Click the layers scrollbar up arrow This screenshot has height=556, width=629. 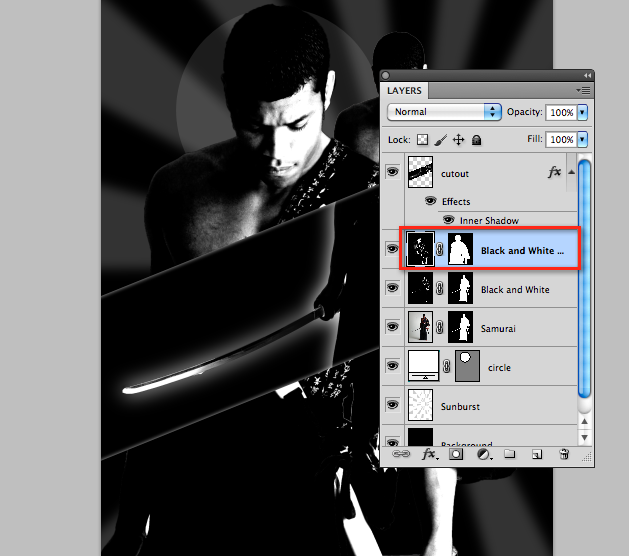[x=584, y=421]
